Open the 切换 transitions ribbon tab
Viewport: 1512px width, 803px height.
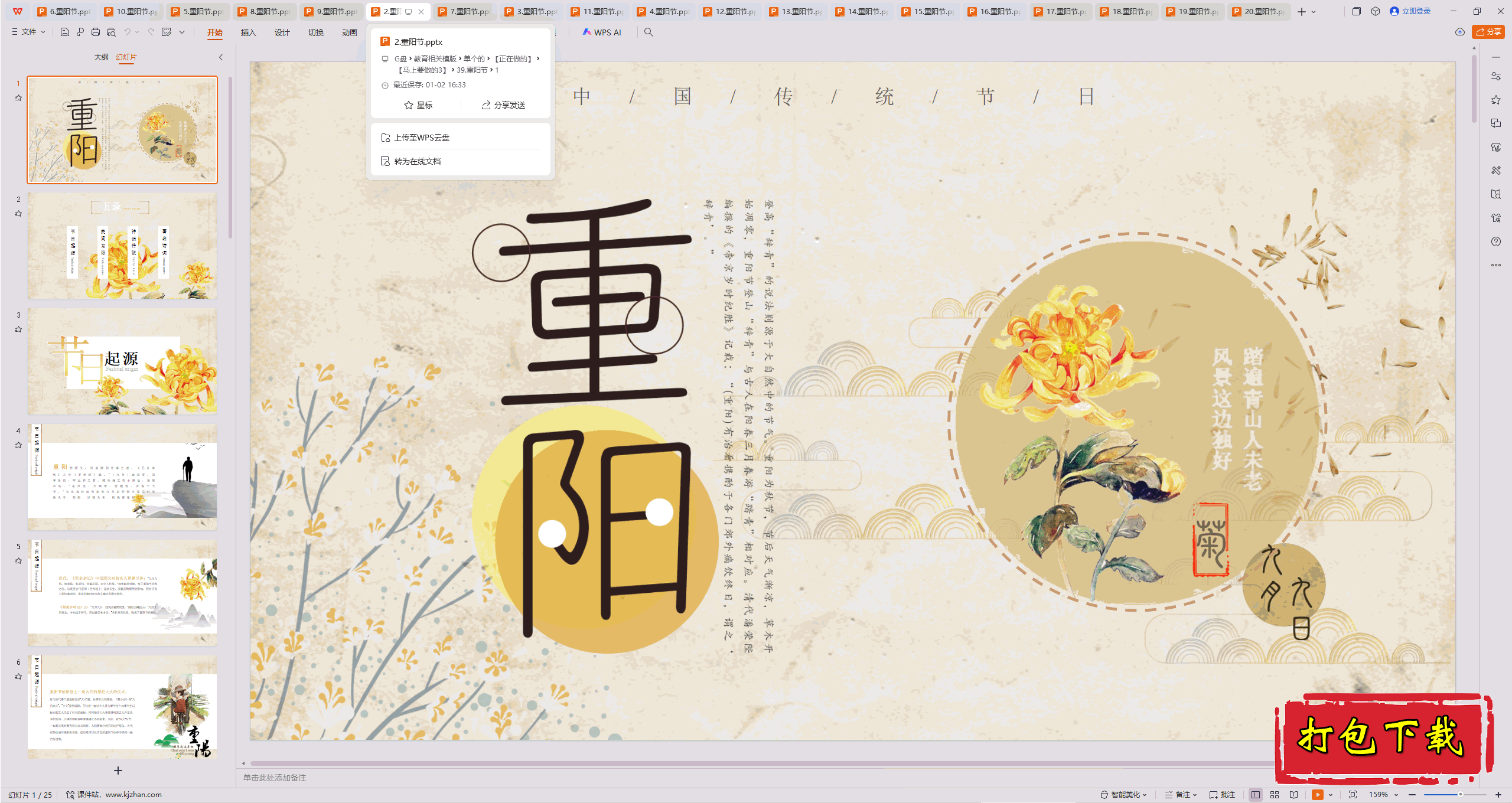point(316,32)
